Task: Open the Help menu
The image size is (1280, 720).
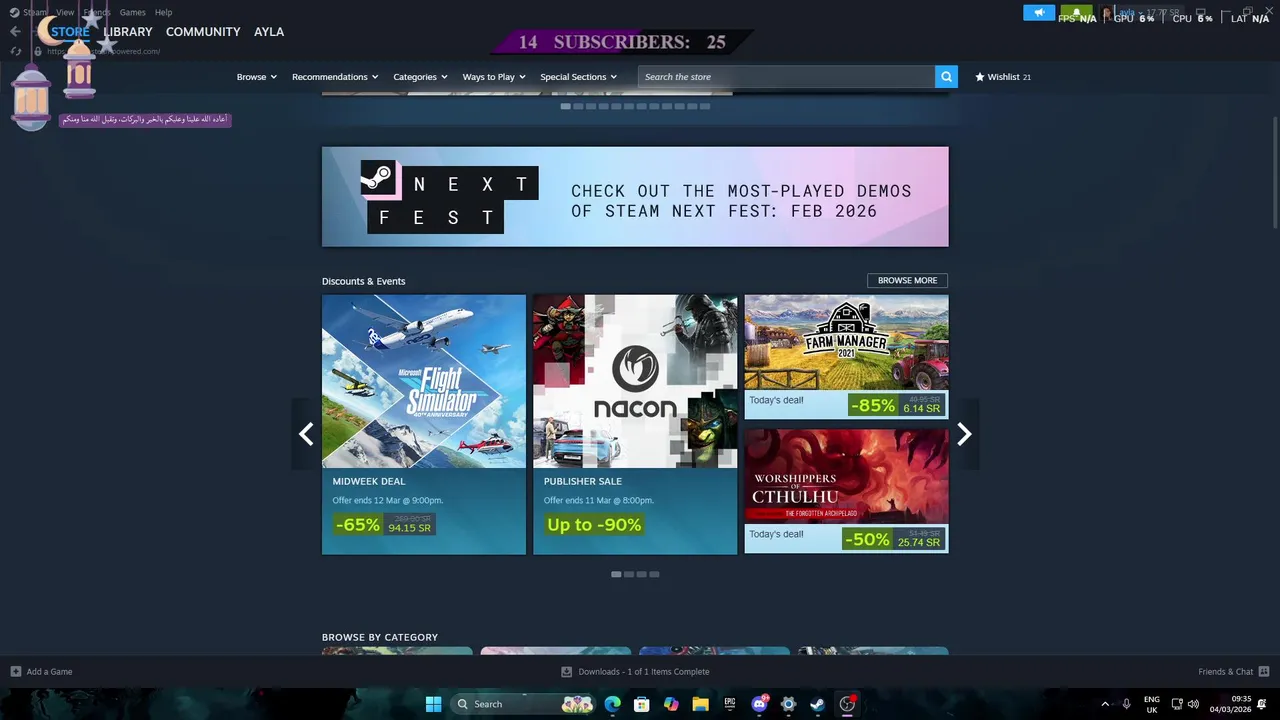Action: (x=163, y=12)
